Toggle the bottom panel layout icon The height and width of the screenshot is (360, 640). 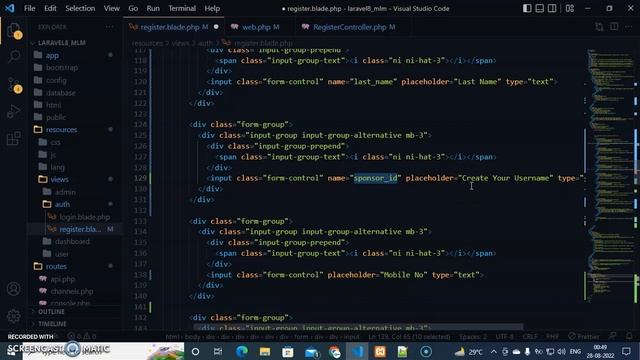(540, 8)
